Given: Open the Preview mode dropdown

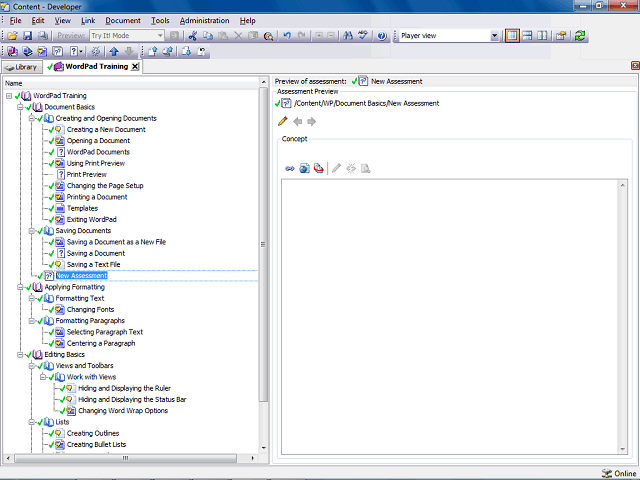Looking at the screenshot, I should 160,36.
